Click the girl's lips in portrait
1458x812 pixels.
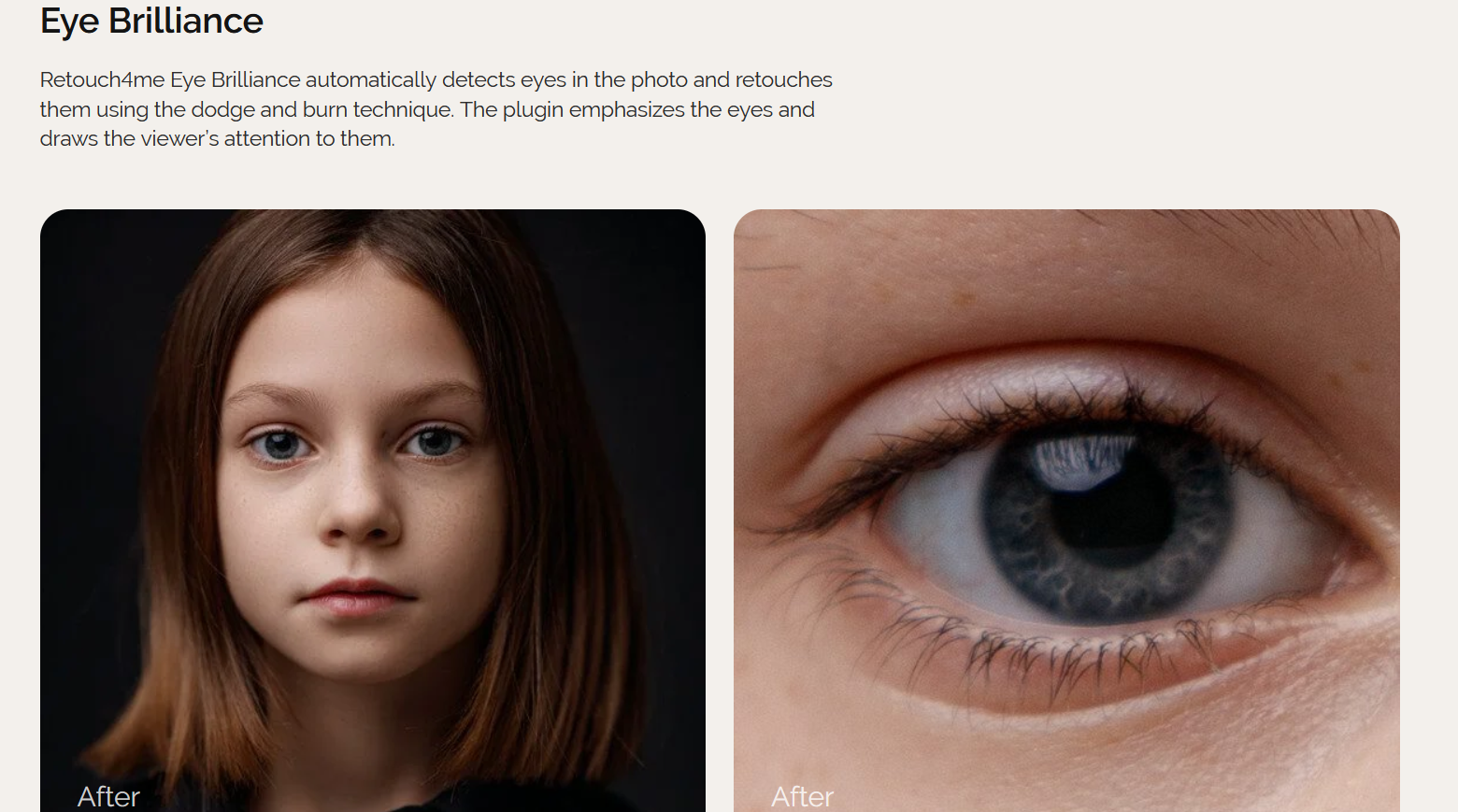(x=357, y=597)
